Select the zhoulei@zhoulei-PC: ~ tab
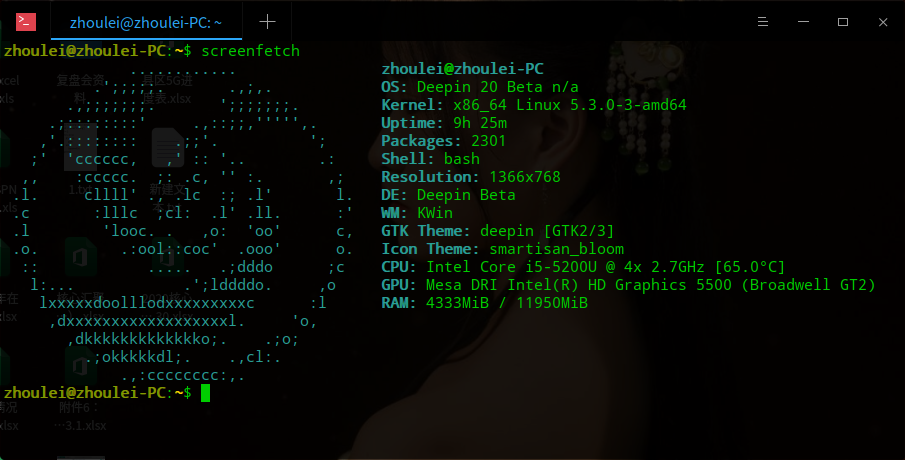 tap(146, 23)
